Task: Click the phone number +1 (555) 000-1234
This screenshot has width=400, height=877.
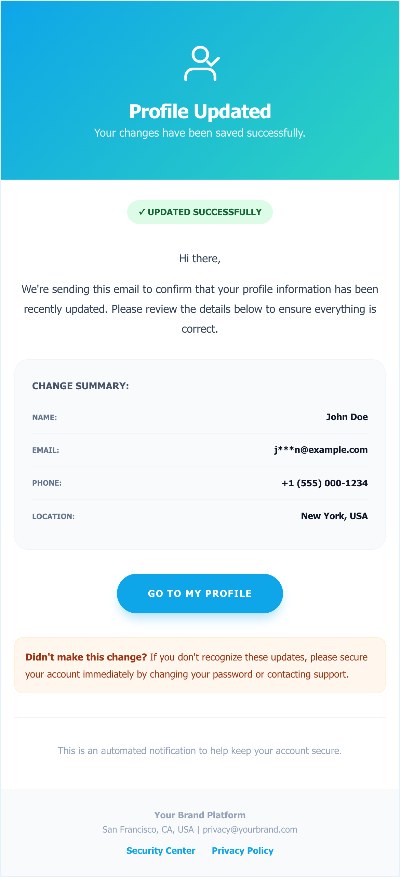Action: [x=324, y=483]
